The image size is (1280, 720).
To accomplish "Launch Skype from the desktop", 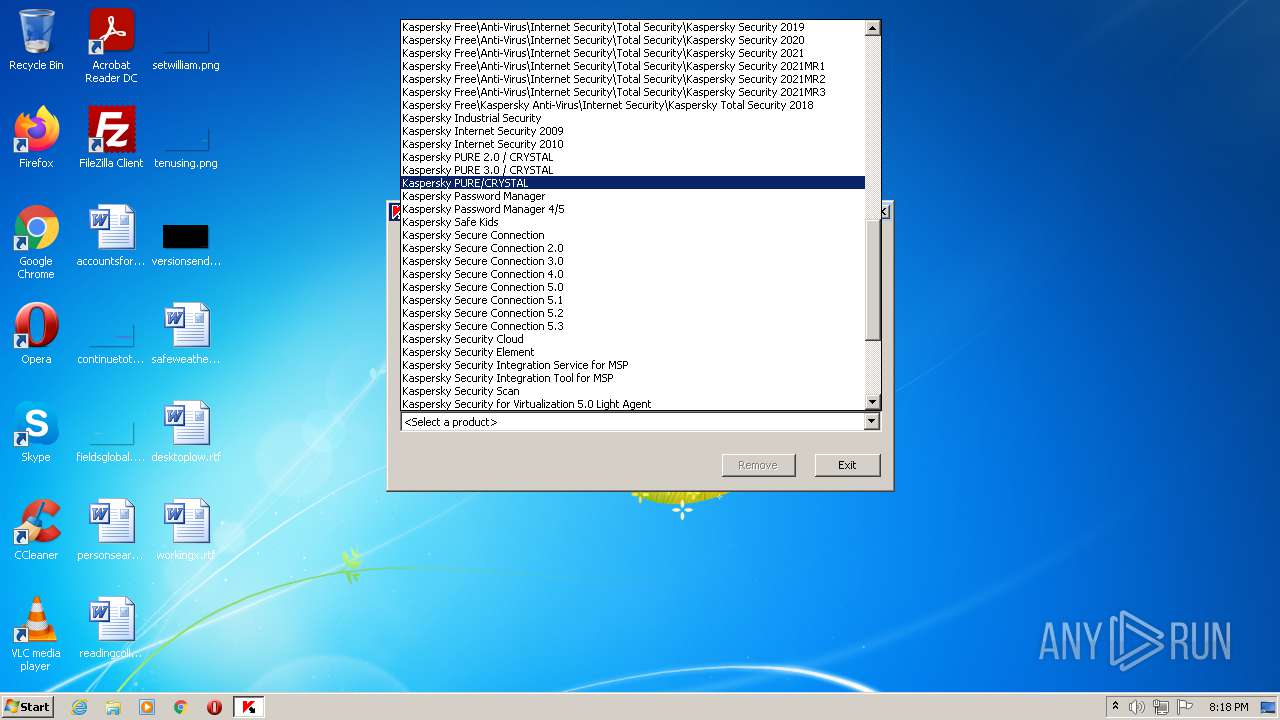I will tap(36, 432).
